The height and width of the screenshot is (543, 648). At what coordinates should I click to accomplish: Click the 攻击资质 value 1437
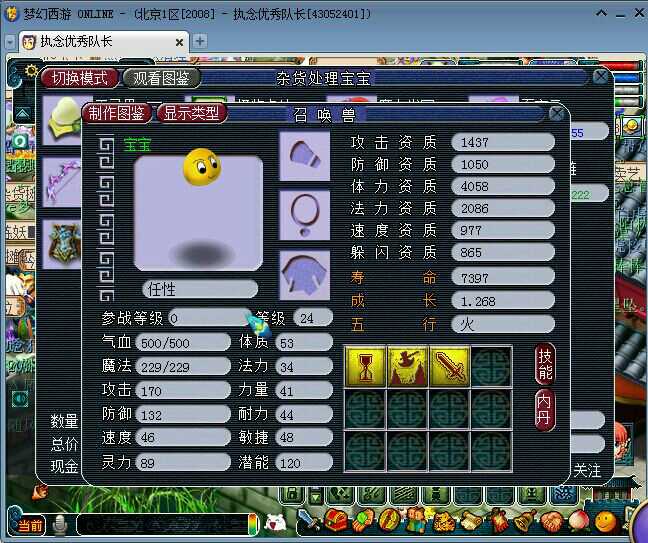pyautogui.click(x=503, y=142)
